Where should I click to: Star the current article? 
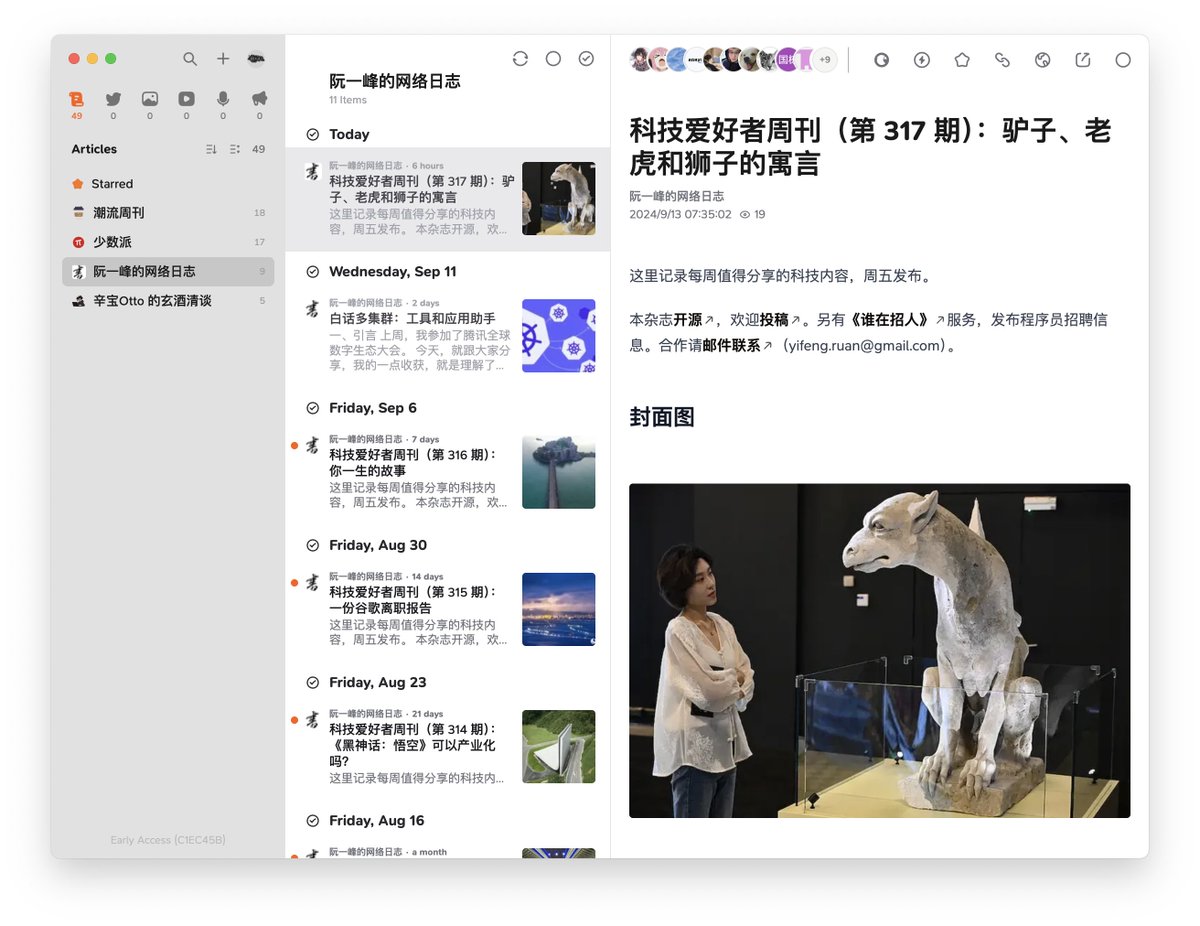(961, 59)
